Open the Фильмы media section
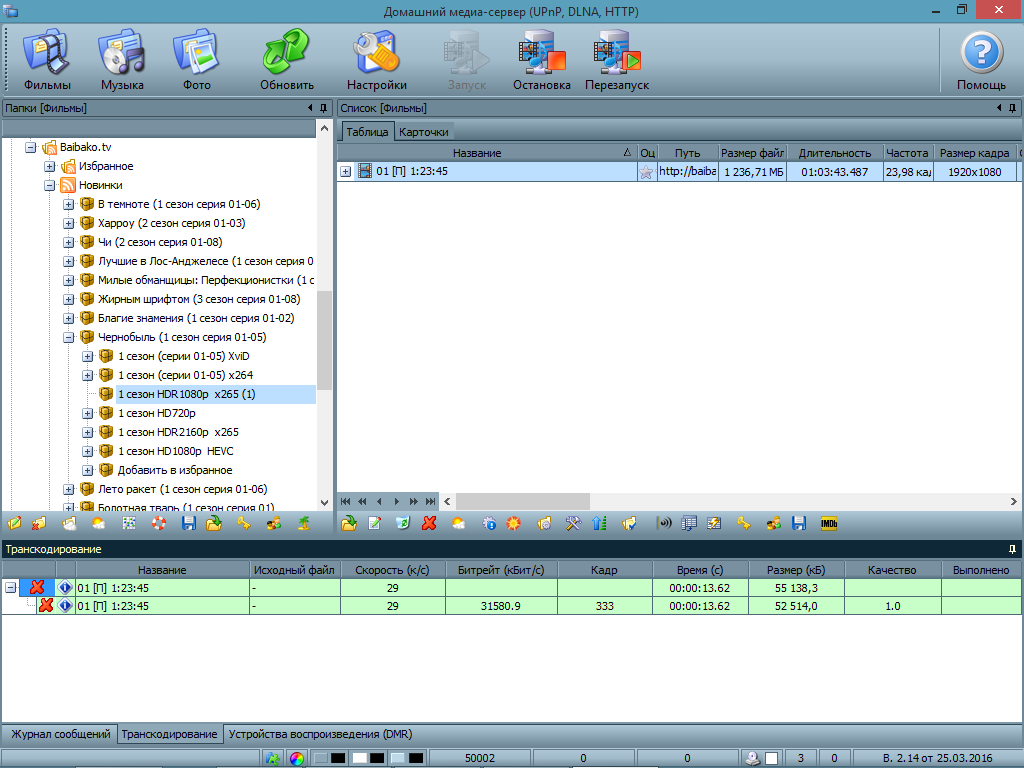Image resolution: width=1024 pixels, height=768 pixels. (x=47, y=60)
